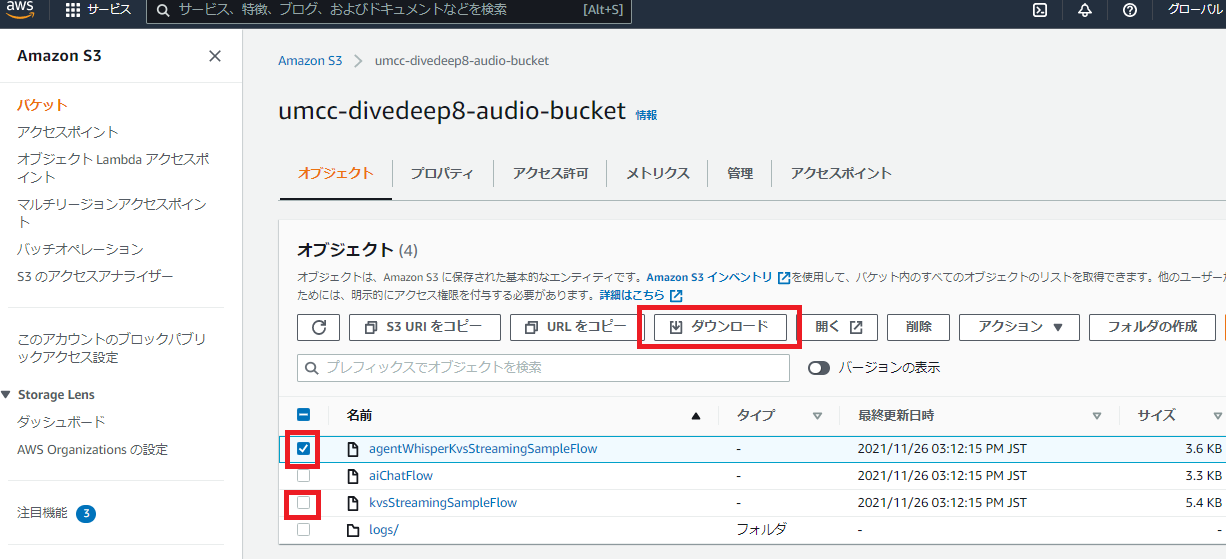Open バッチオペレーション sidebar link
This screenshot has height=559, width=1226.
coord(80,249)
